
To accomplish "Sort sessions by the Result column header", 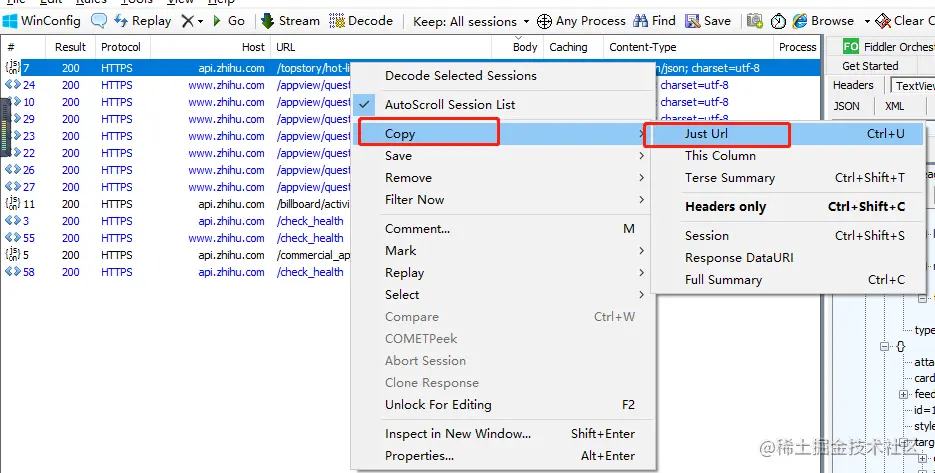I will [x=70, y=47].
